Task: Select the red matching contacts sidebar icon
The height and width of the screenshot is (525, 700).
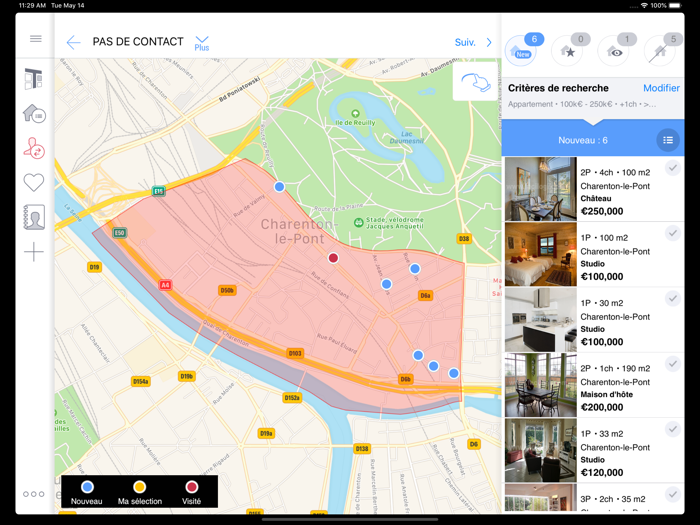Action: click(x=34, y=148)
